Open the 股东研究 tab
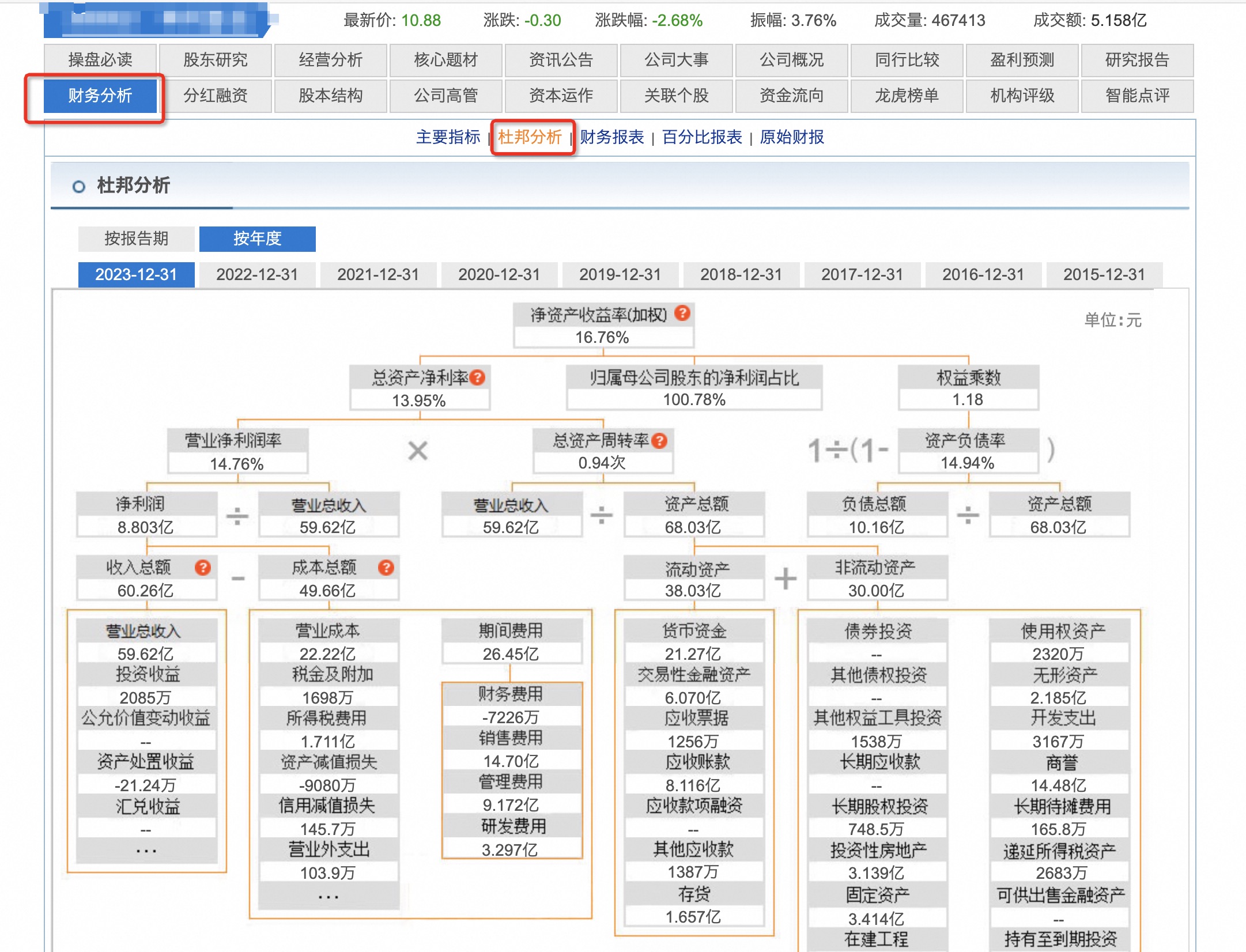 pyautogui.click(x=216, y=60)
